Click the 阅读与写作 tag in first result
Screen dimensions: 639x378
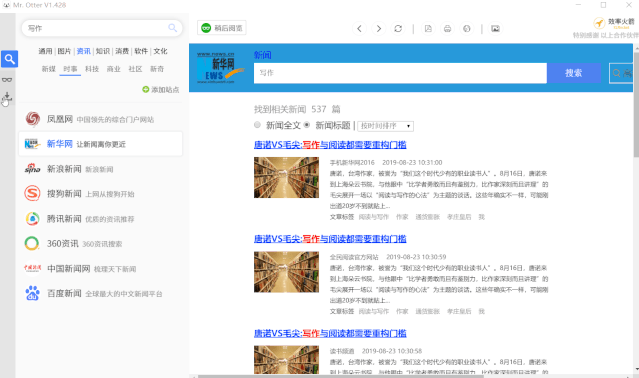tap(374, 217)
